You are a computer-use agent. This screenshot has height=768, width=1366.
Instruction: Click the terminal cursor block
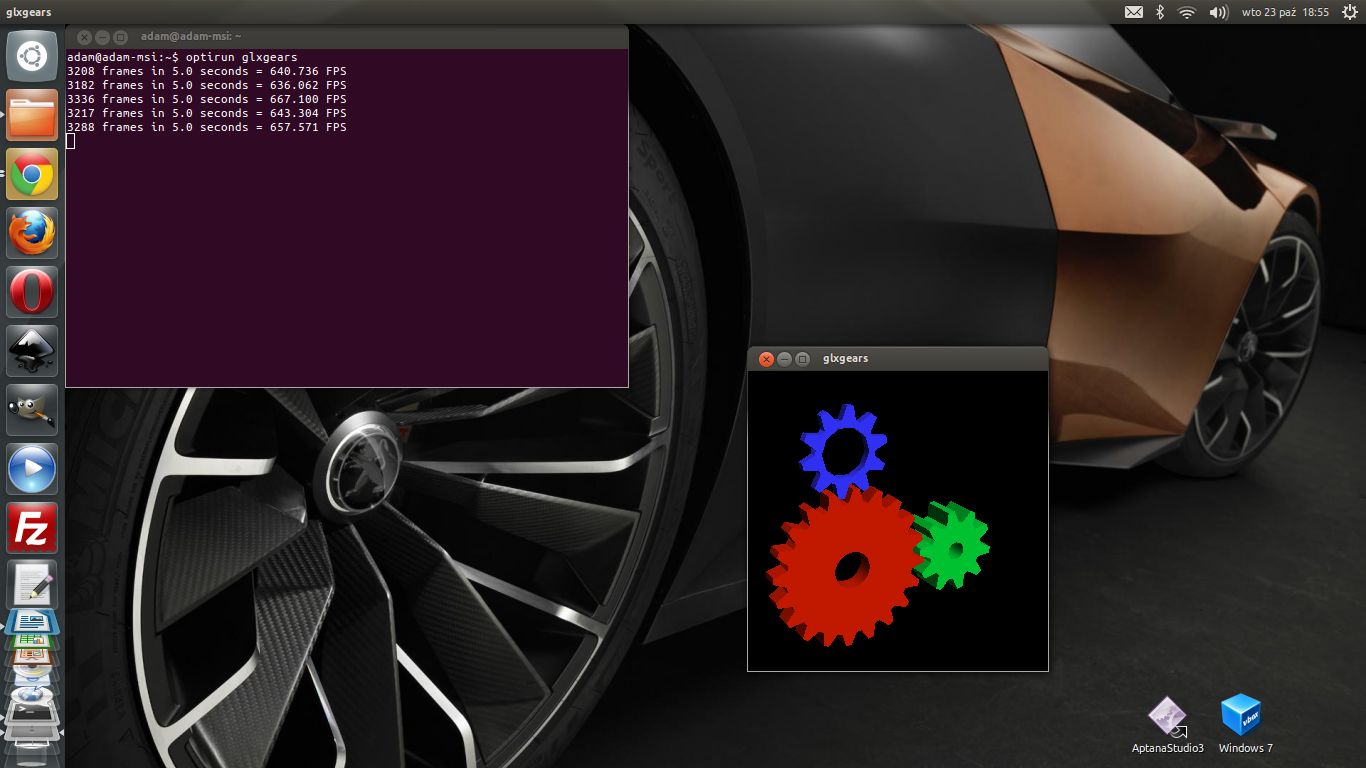pos(71,141)
